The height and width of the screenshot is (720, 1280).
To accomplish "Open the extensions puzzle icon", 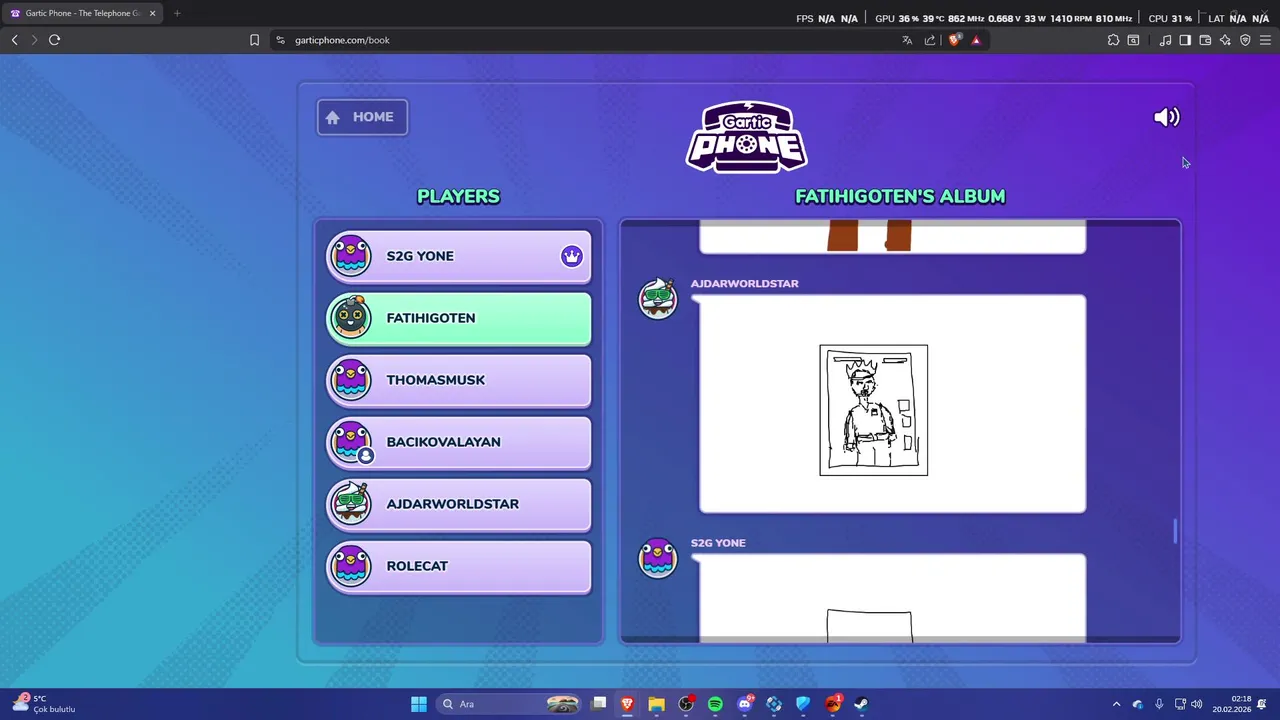I will click(1113, 40).
